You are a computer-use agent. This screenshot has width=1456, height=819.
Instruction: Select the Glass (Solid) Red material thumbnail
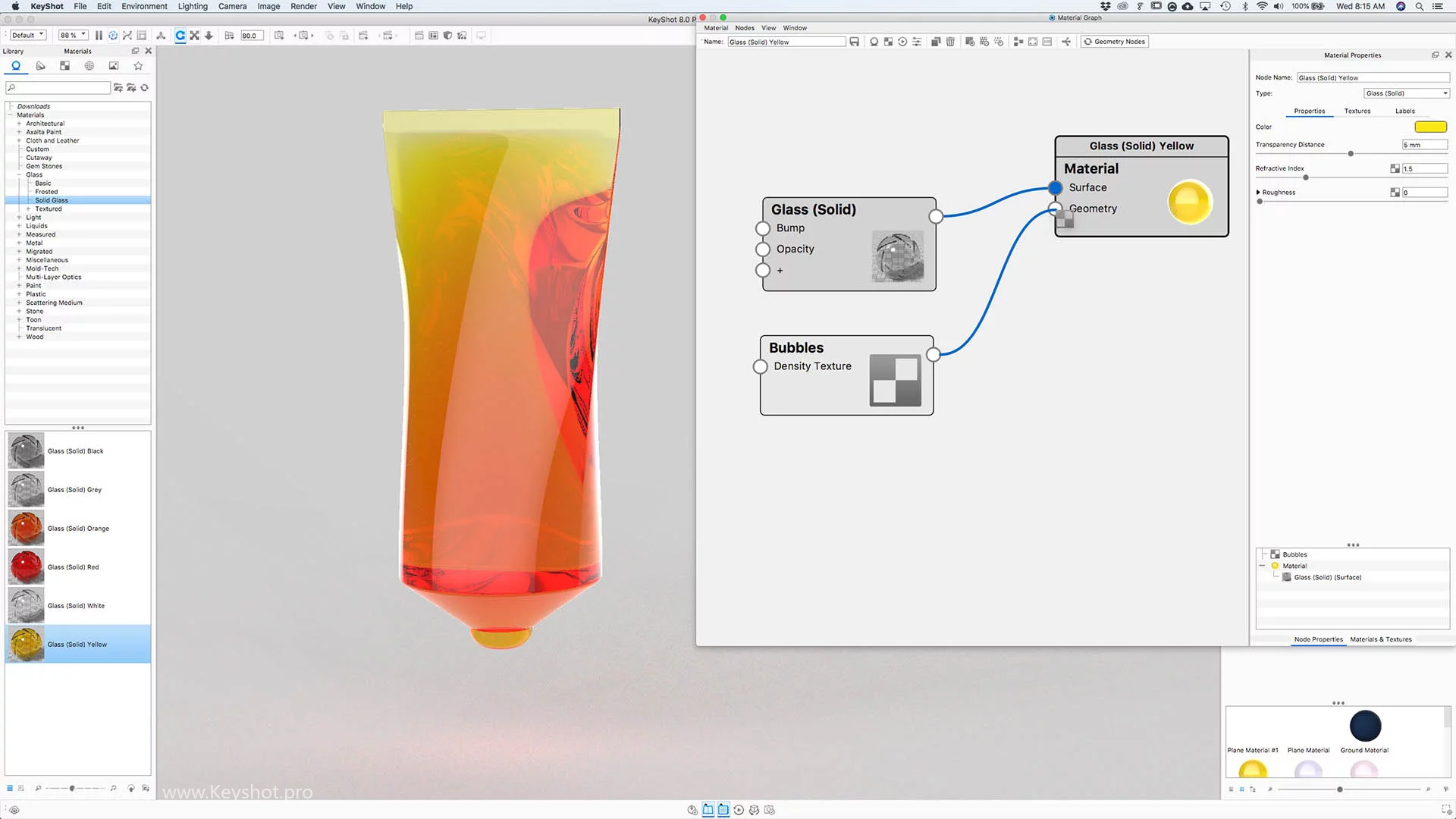point(27,566)
